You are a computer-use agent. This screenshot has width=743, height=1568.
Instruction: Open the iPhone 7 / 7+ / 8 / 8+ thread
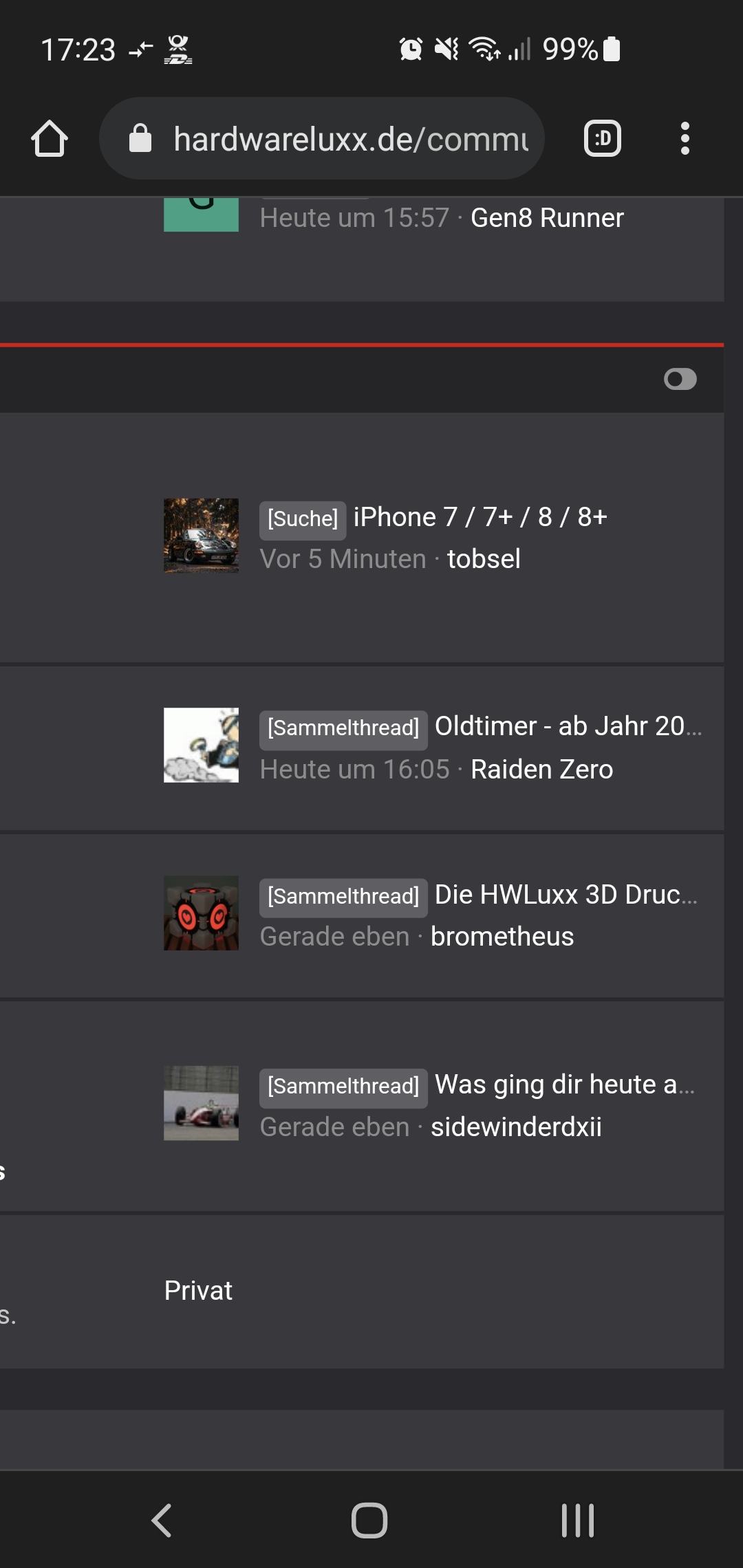(x=480, y=517)
